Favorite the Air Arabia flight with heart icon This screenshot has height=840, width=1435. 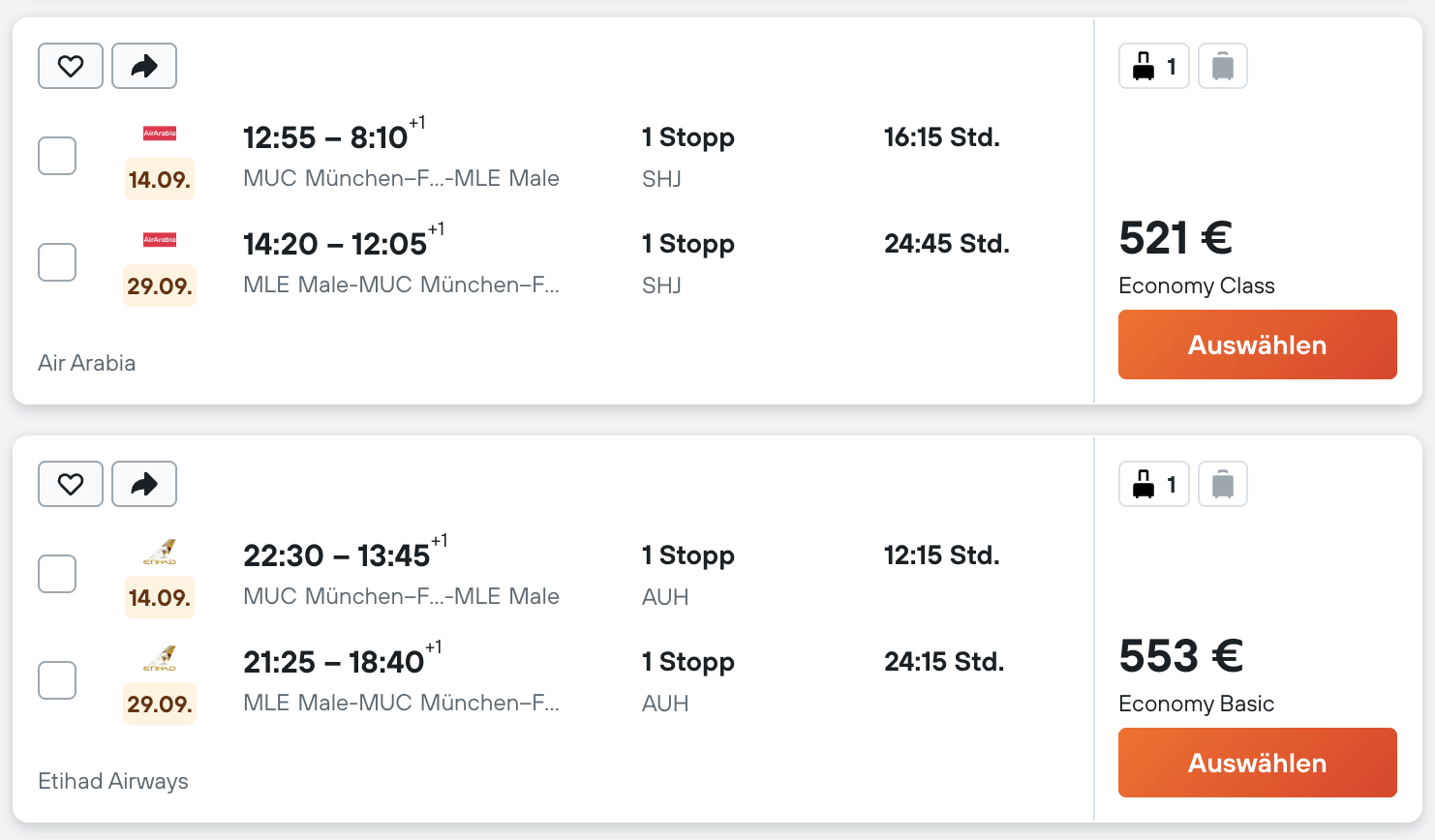71,66
